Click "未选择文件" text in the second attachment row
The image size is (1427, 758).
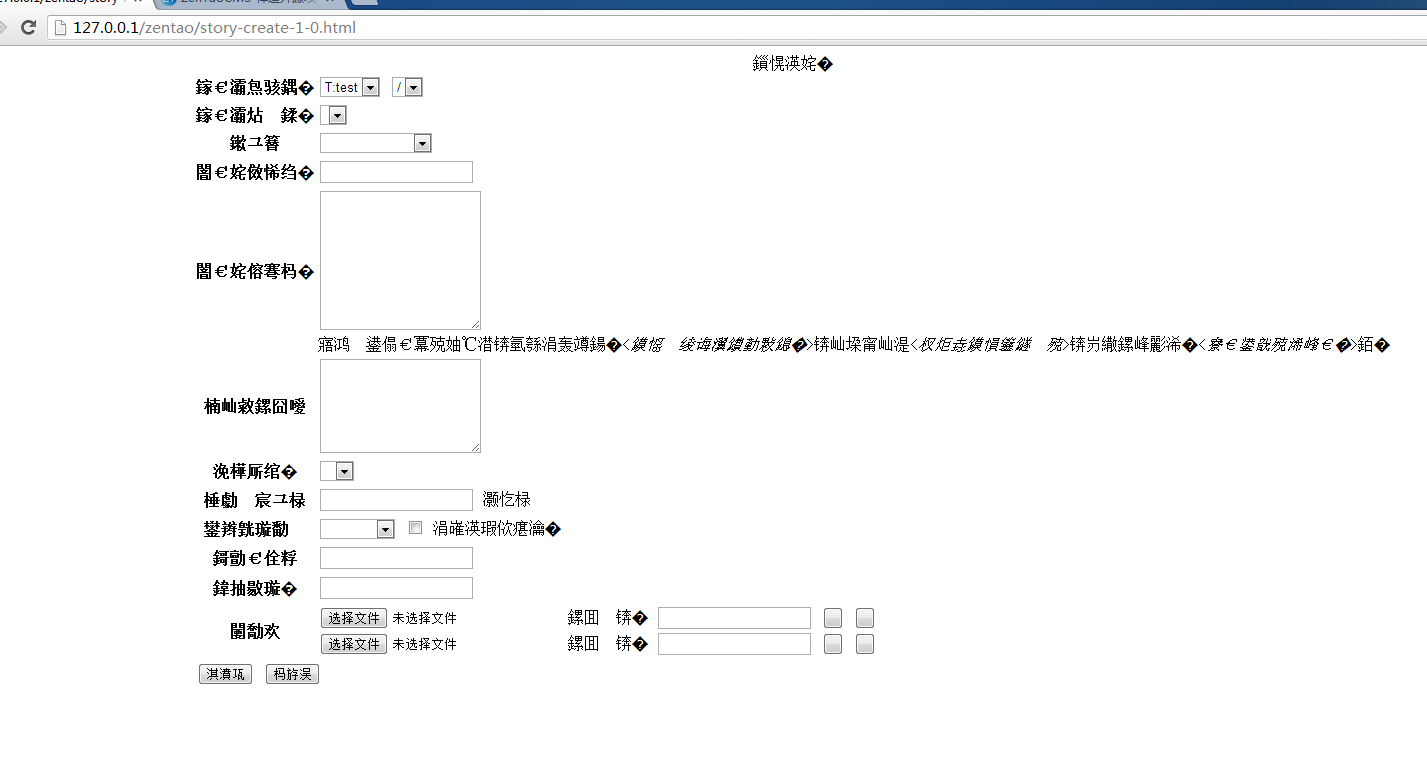pos(424,644)
